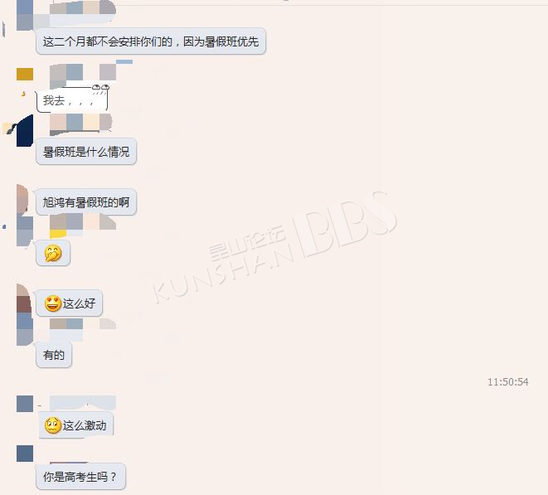Click the avatar beside the giggling emoji message
This screenshot has height=495, width=548.
tap(25, 231)
